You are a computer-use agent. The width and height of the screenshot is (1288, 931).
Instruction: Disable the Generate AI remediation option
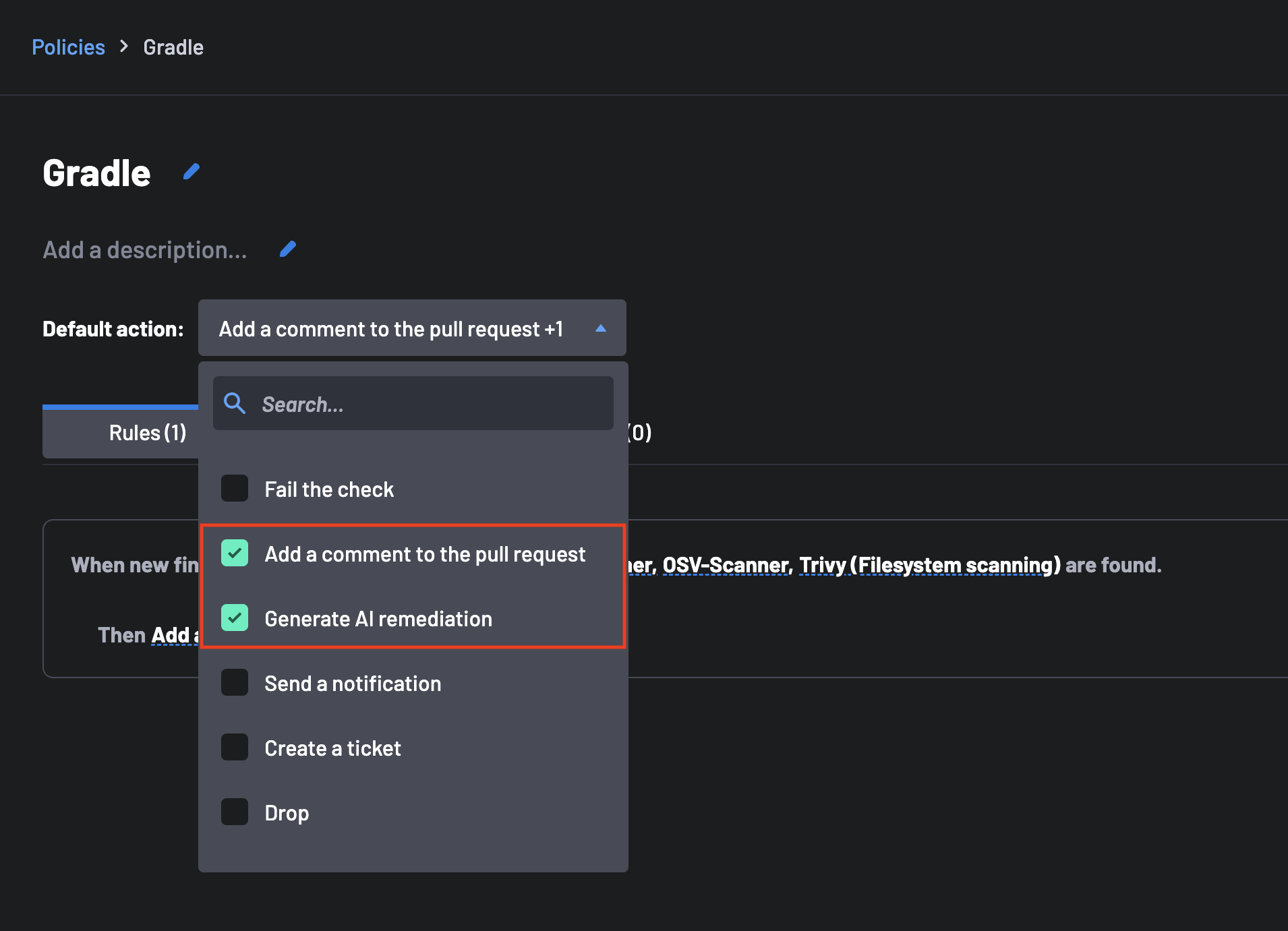coord(235,618)
